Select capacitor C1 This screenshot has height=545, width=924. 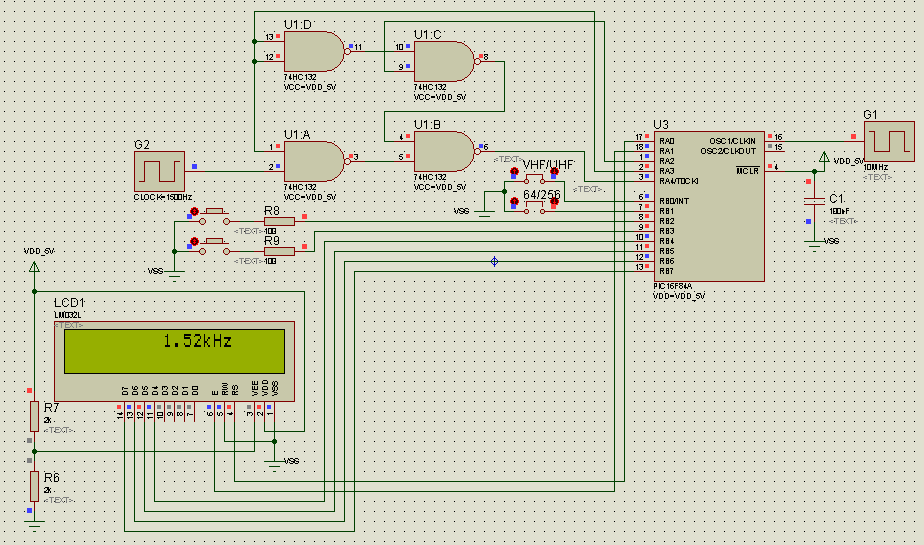(814, 202)
